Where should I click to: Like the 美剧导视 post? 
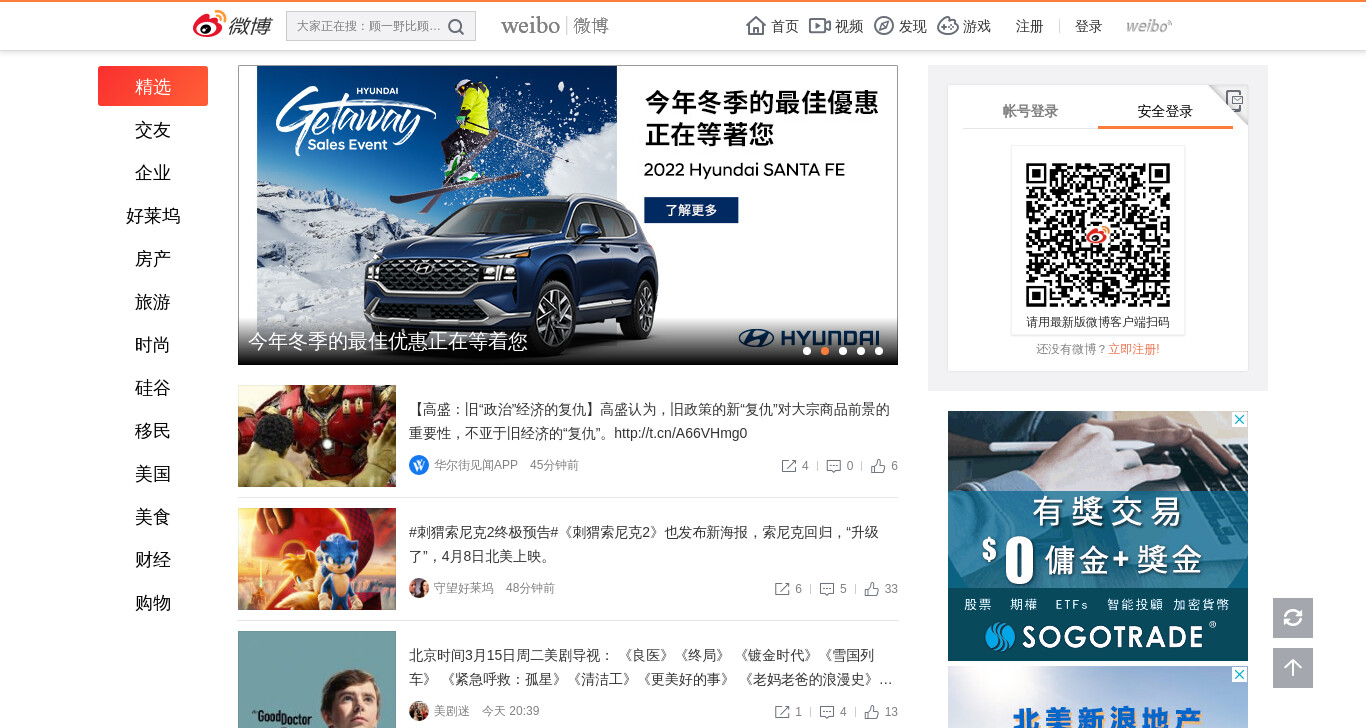[872, 712]
